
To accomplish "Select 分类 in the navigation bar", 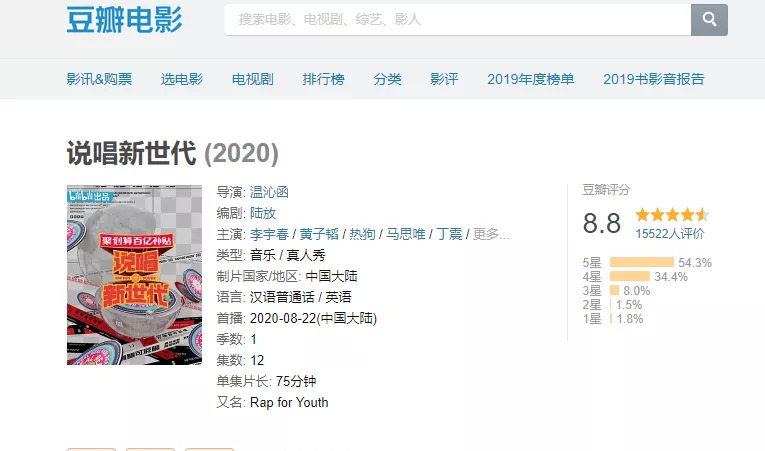I will [387, 79].
